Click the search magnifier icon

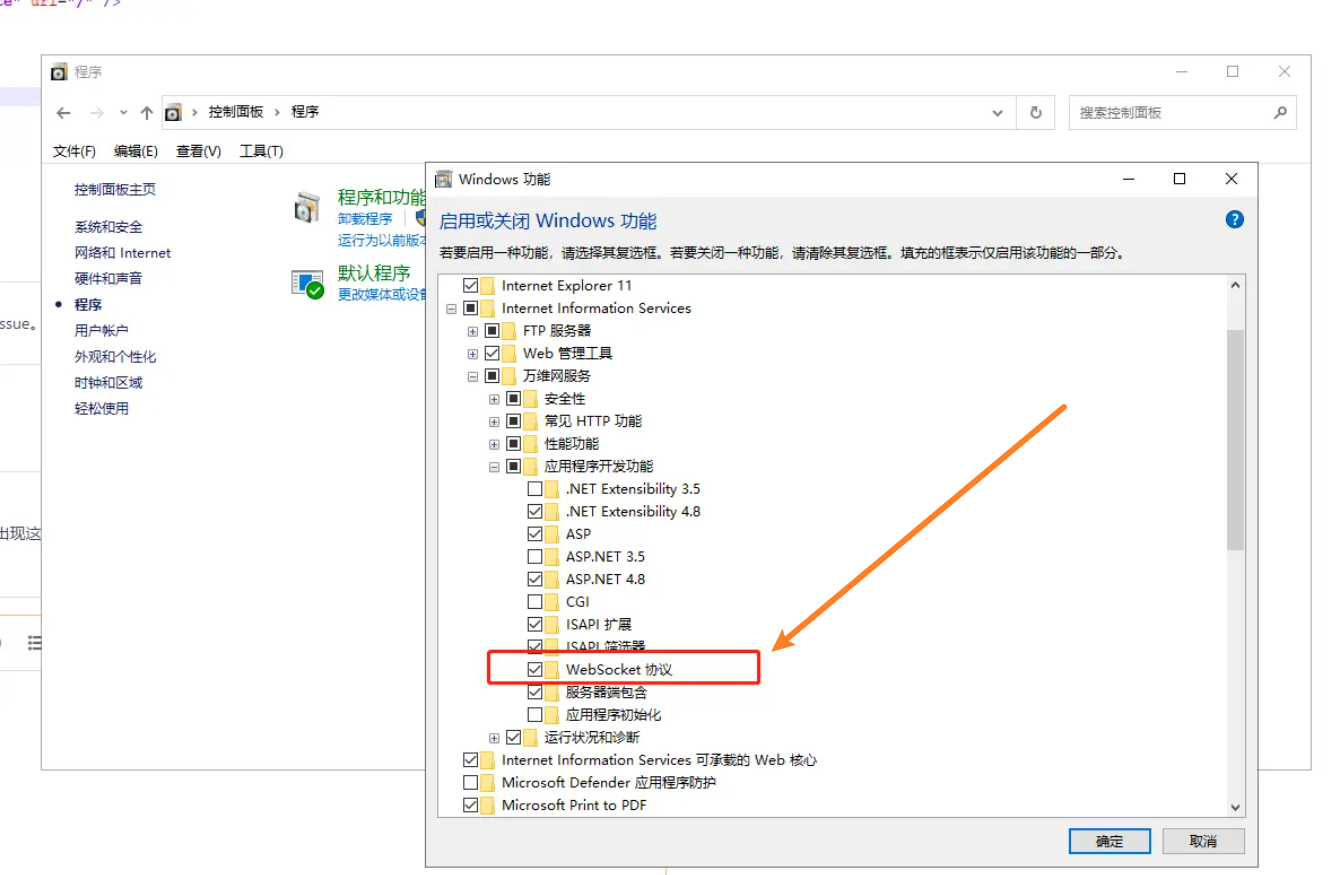(1280, 113)
